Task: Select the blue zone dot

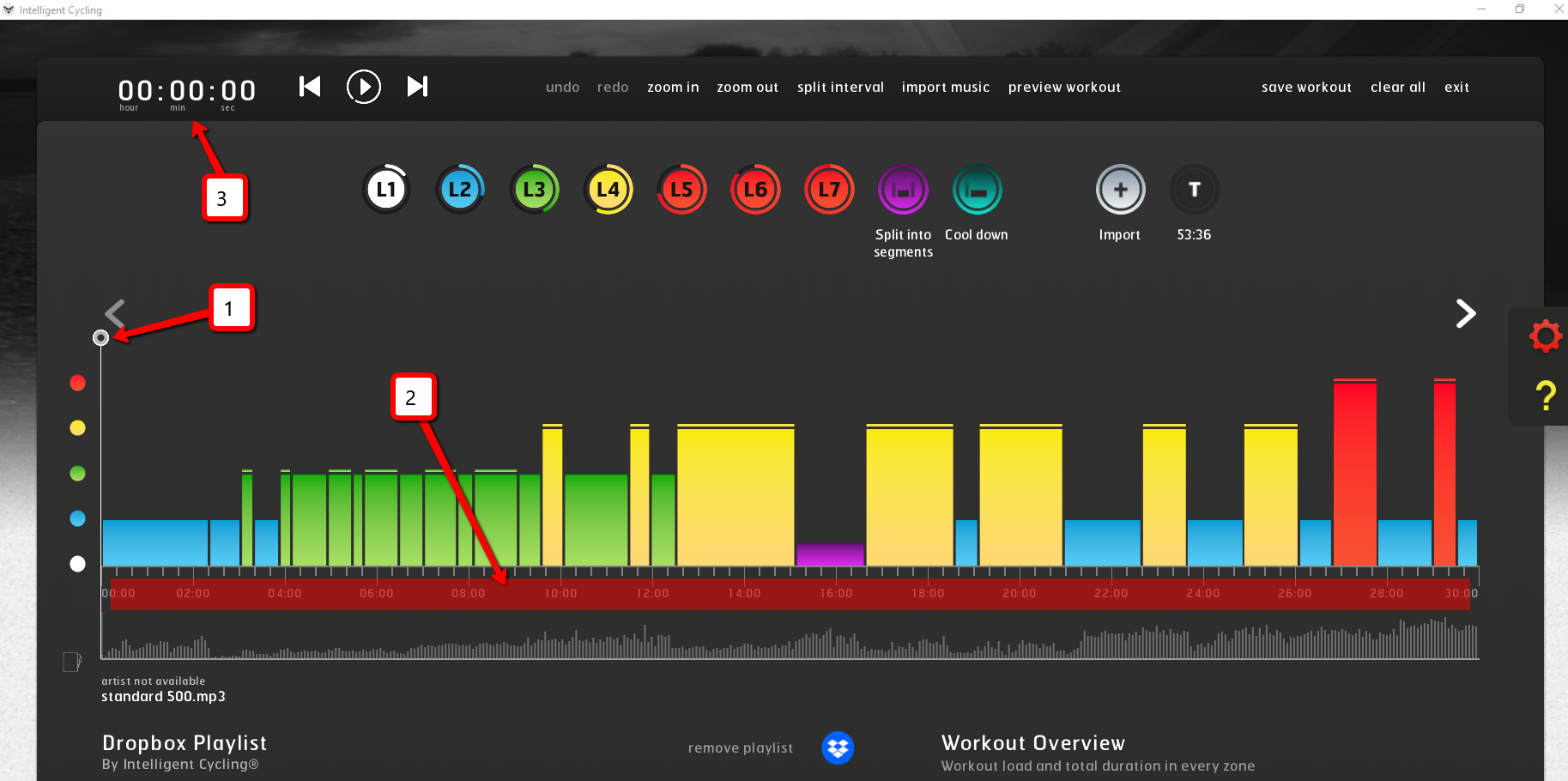Action: coord(77,518)
